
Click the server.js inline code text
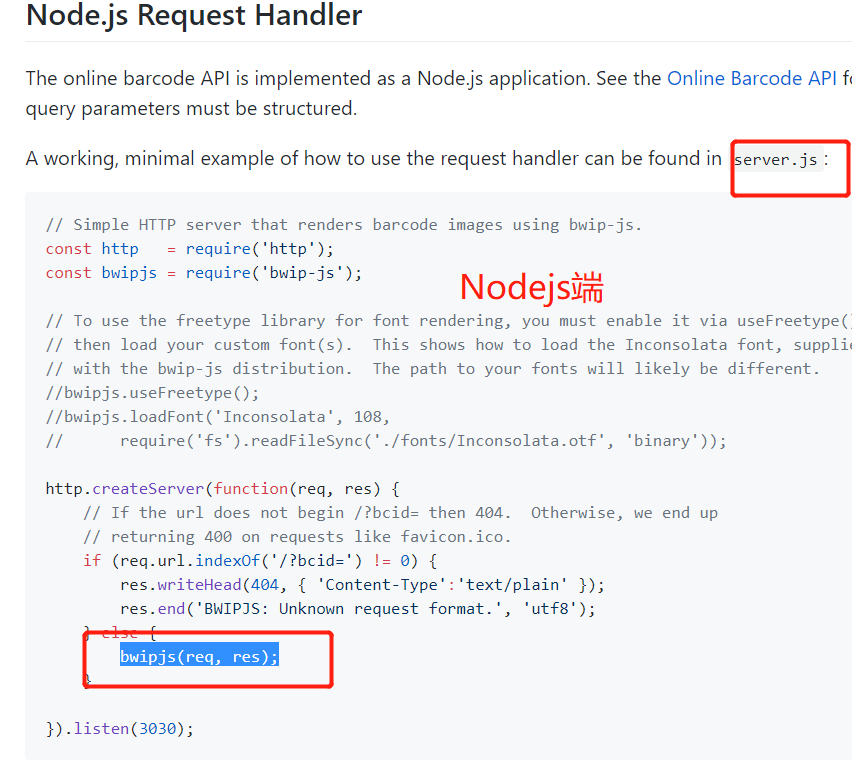pyautogui.click(x=775, y=159)
